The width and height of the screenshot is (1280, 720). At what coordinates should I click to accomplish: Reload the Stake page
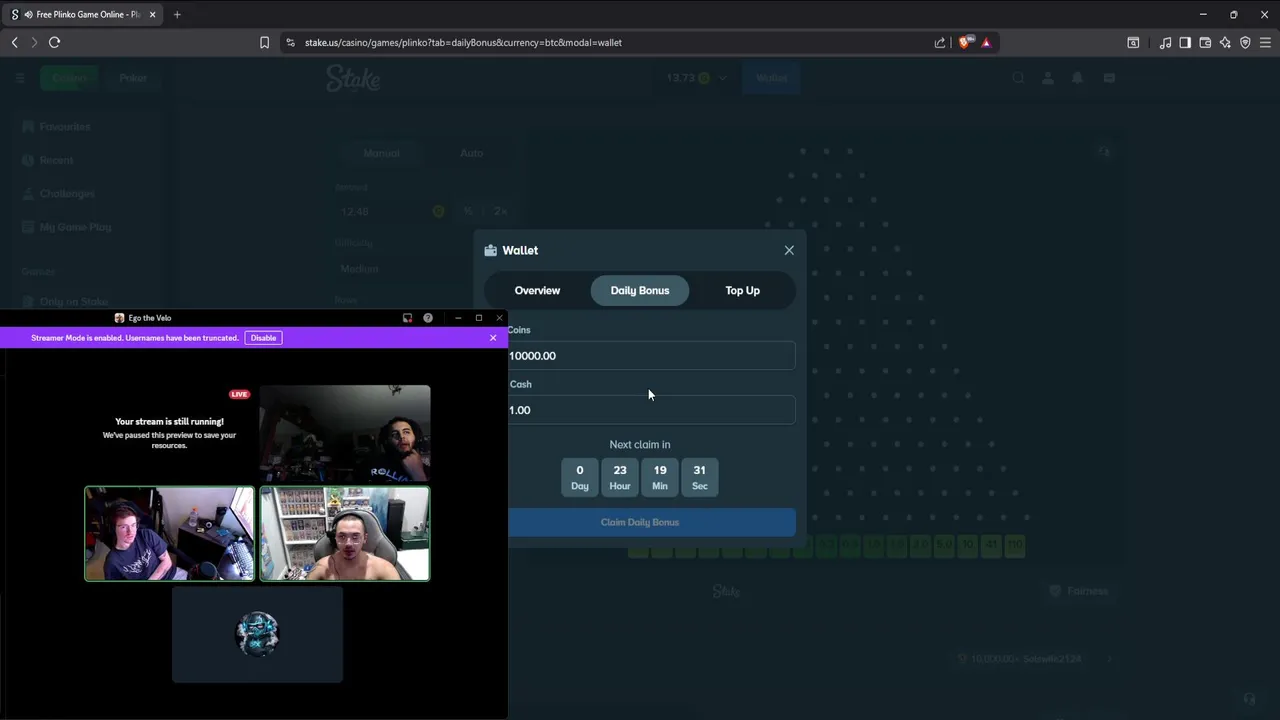55,42
